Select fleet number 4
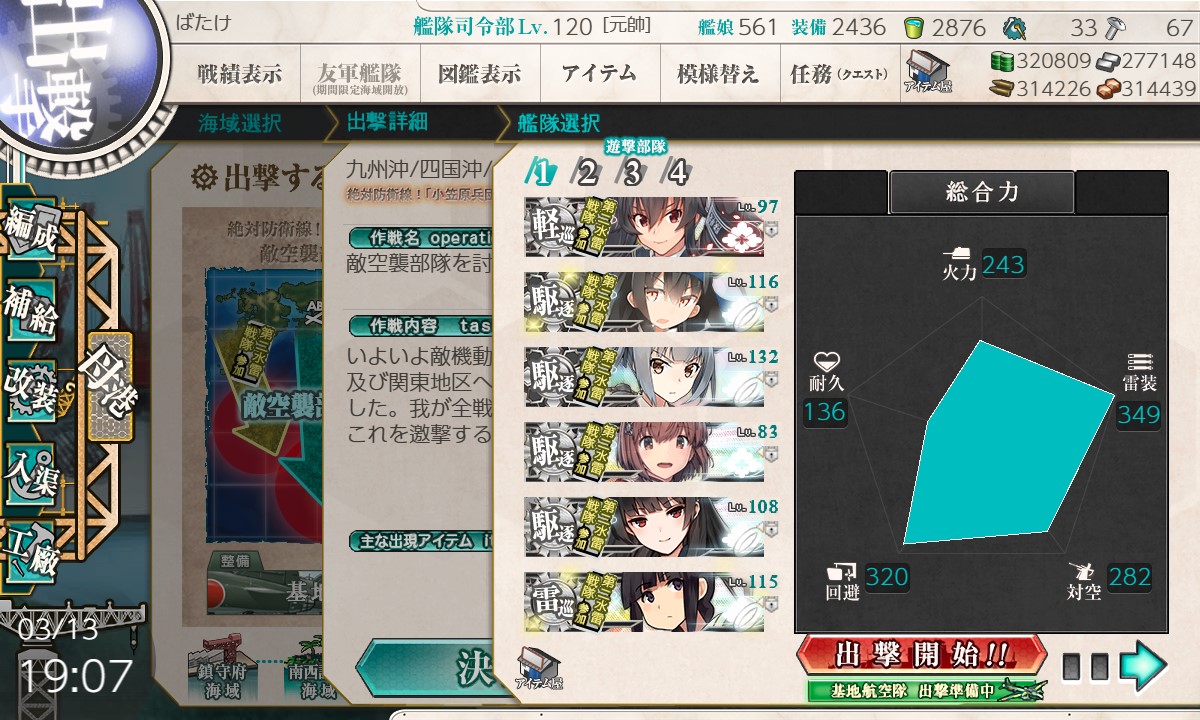Viewport: 1200px width, 720px height. point(677,173)
